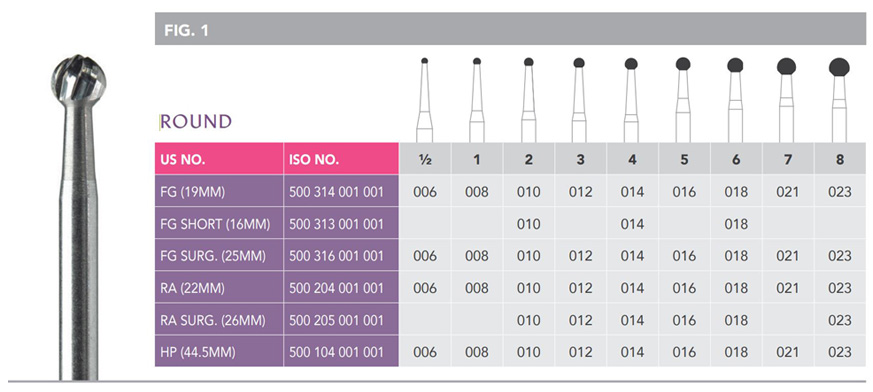
Task: Click the size 7 bur silhouette
Action: click(x=786, y=100)
